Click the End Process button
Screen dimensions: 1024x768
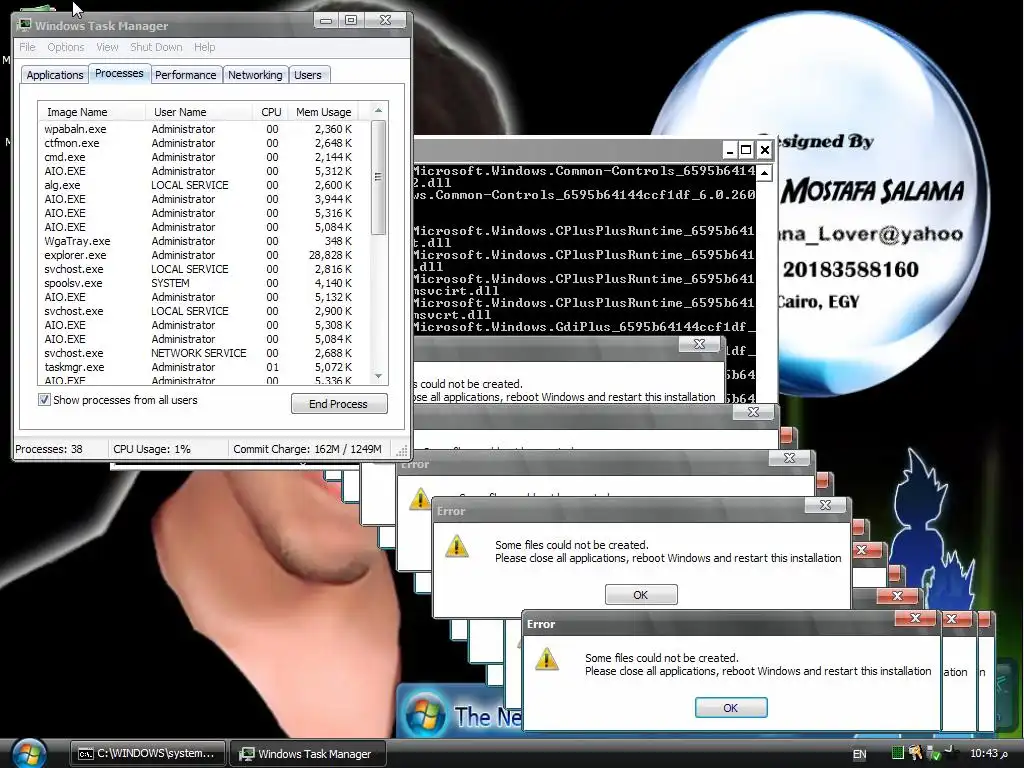[x=339, y=404]
